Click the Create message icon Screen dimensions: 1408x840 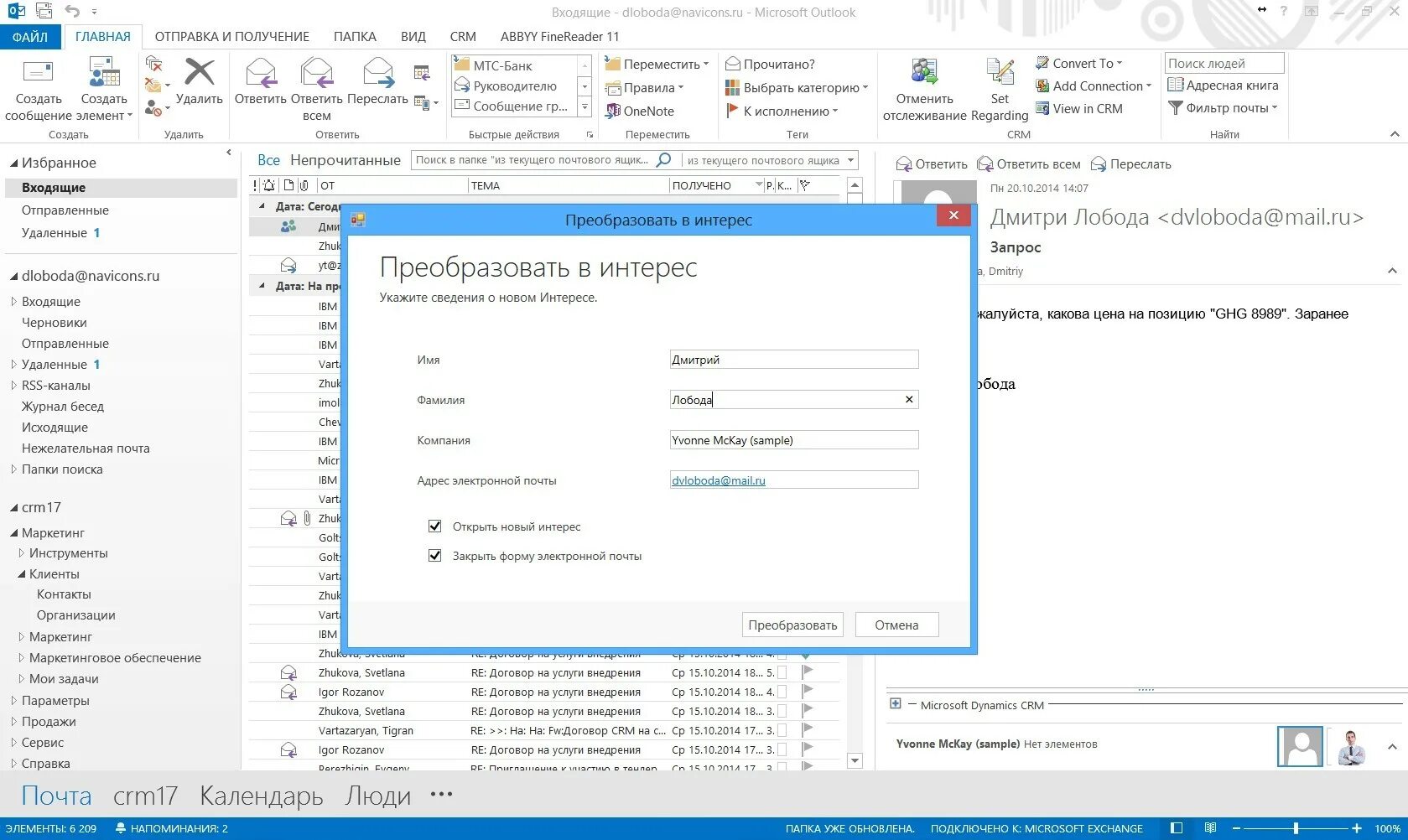tap(39, 74)
